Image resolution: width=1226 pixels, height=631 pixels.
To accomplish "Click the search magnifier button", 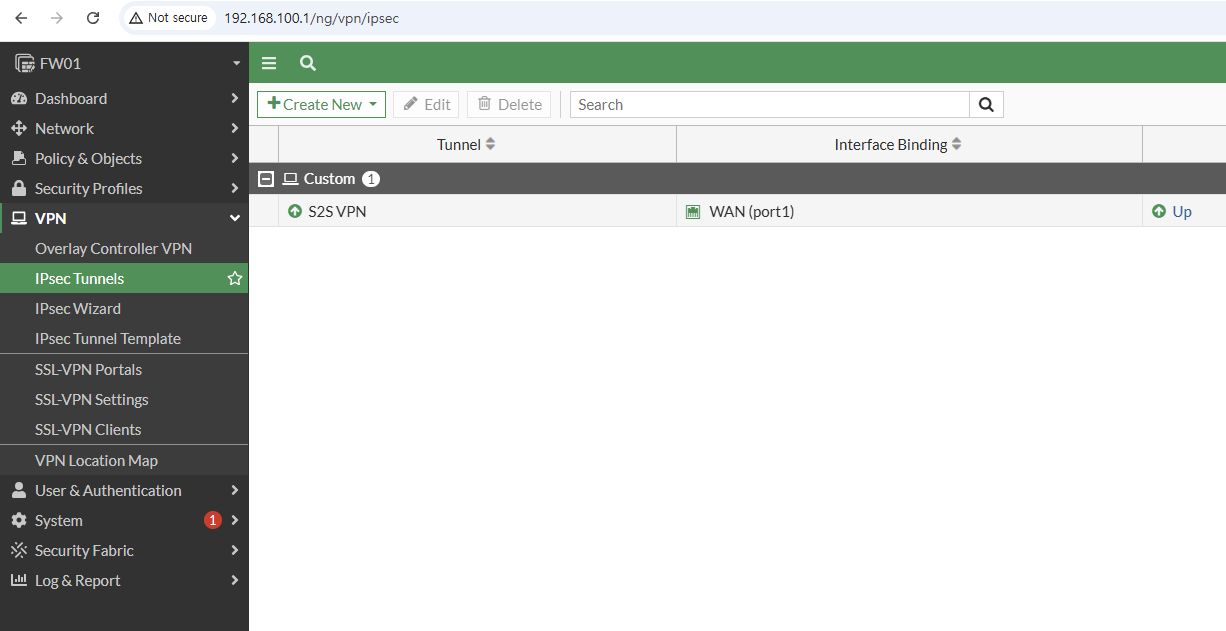I will click(x=986, y=104).
